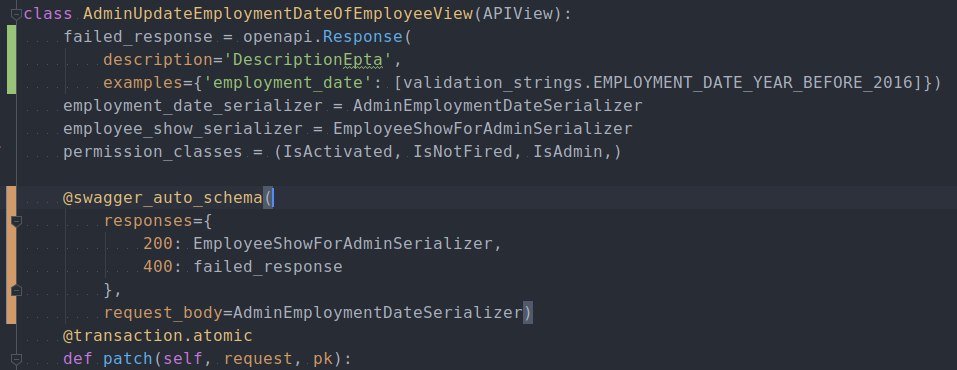957x370 pixels.
Task: Click the 'def' keyword
Action: click(78, 358)
